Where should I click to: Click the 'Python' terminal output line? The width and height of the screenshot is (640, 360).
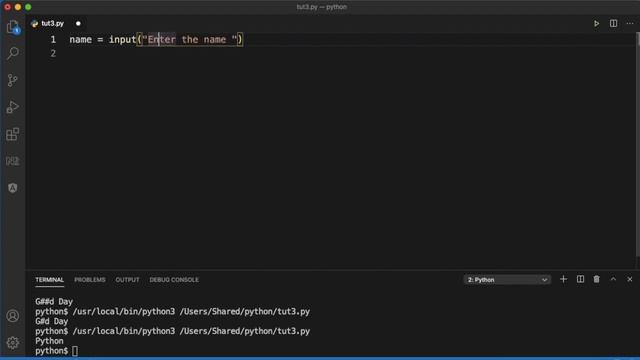(x=49, y=341)
